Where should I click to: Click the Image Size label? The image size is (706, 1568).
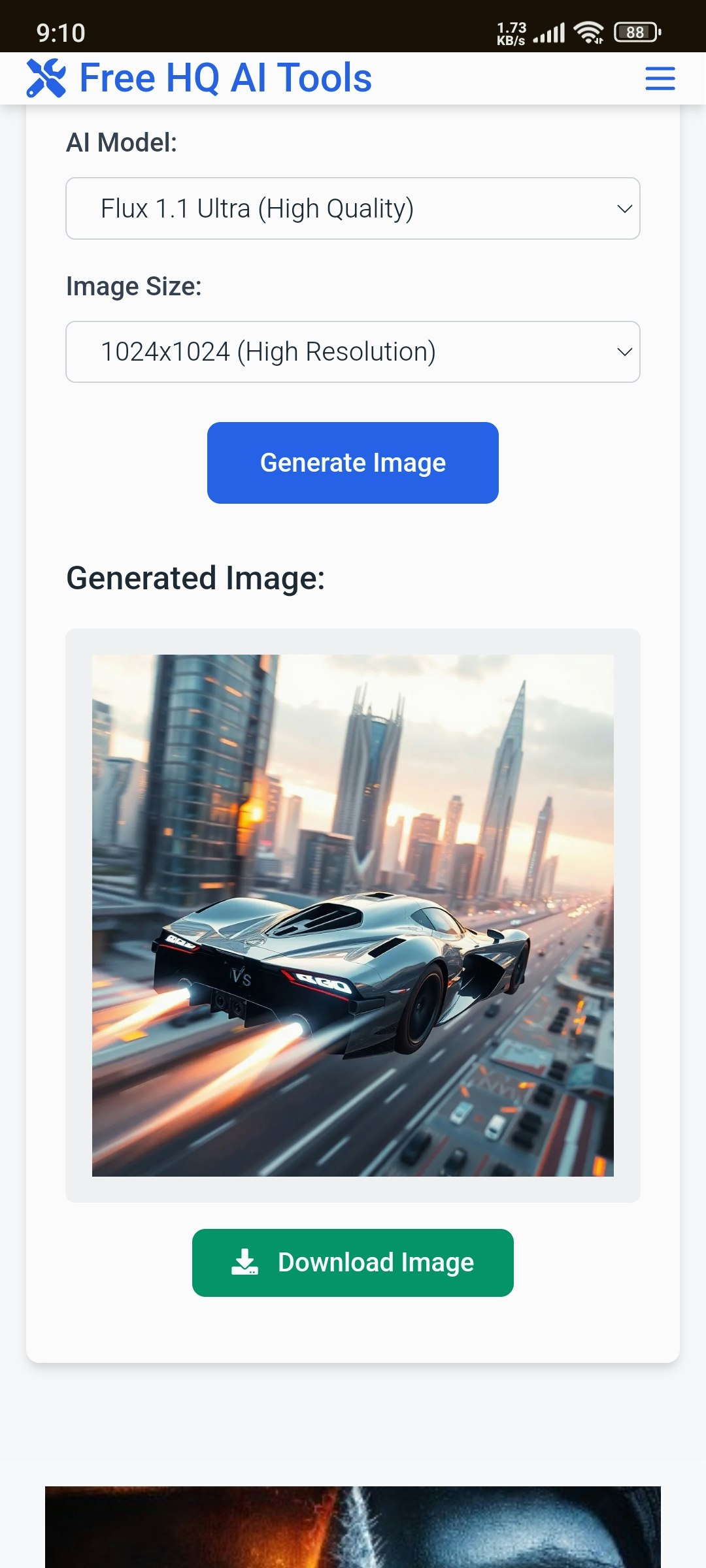point(134,286)
